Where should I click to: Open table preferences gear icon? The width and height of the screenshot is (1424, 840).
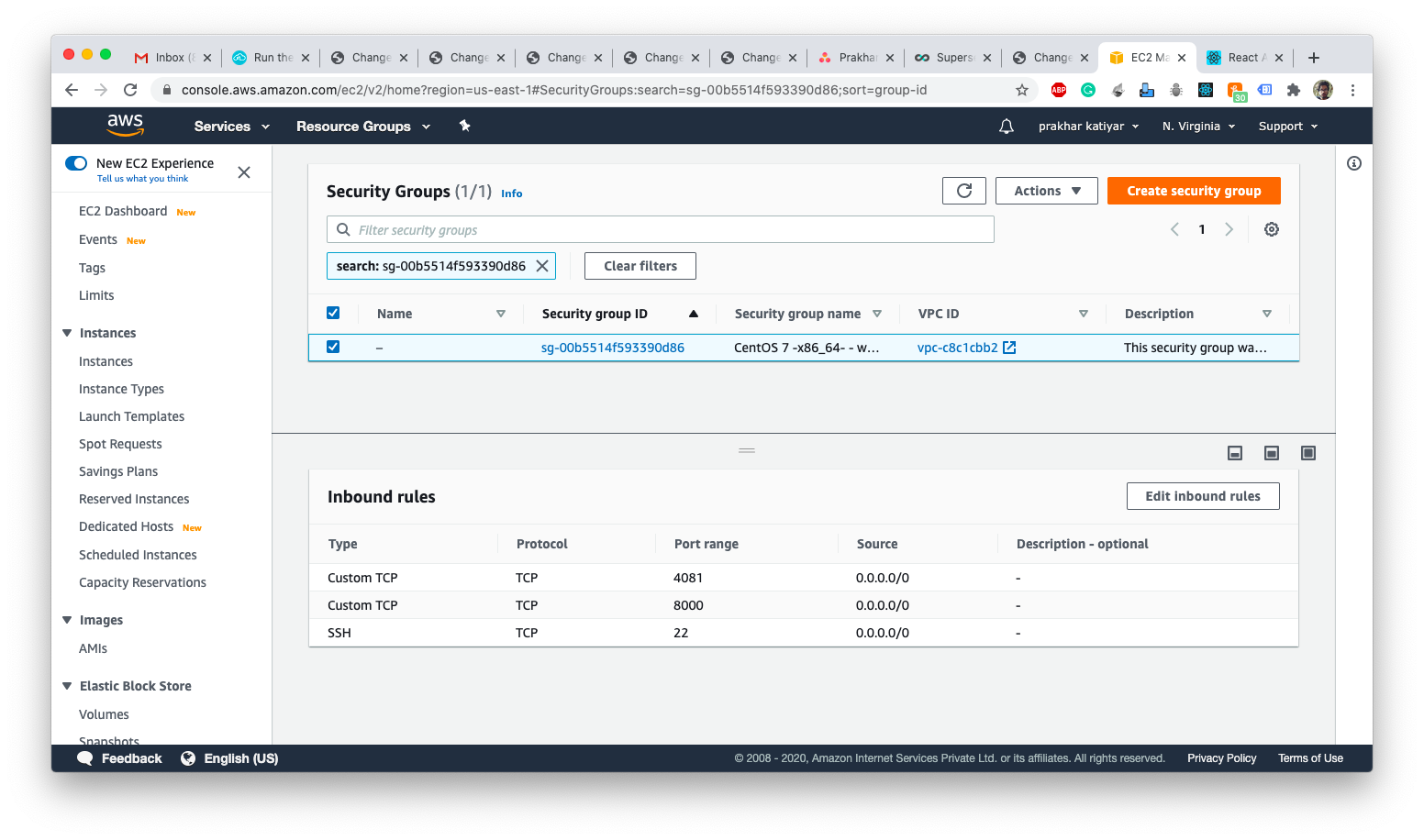click(1272, 229)
